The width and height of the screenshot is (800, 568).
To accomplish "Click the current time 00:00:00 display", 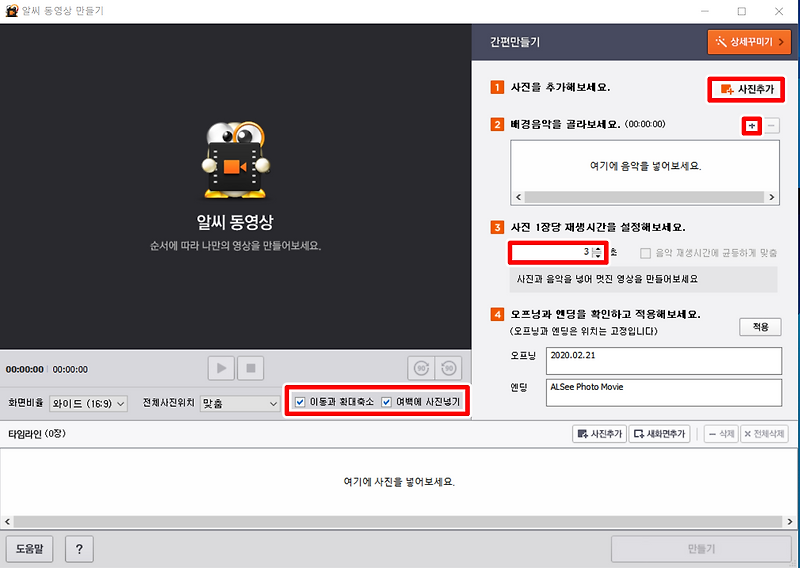I will point(24,369).
